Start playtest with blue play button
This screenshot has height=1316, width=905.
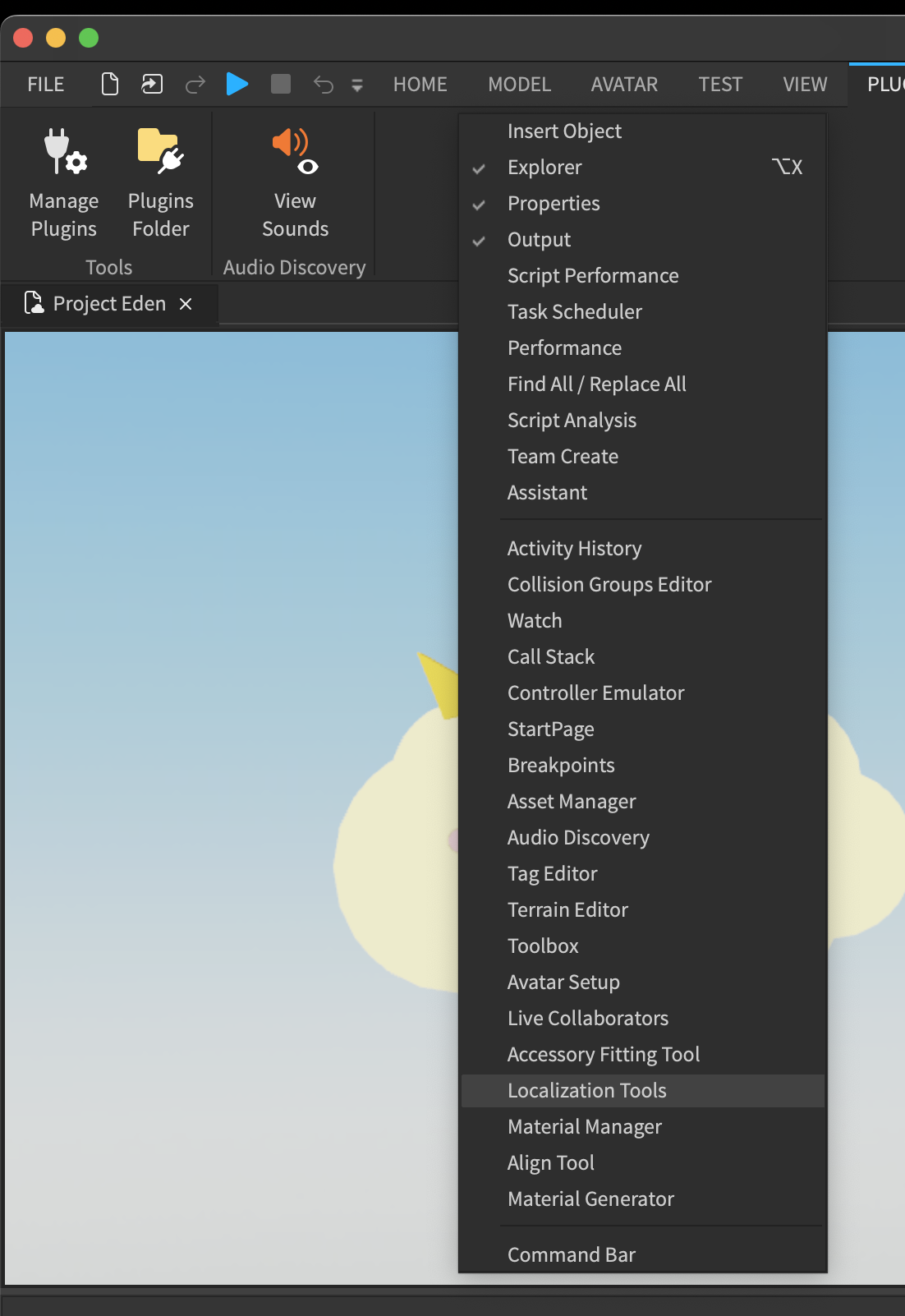click(x=237, y=84)
